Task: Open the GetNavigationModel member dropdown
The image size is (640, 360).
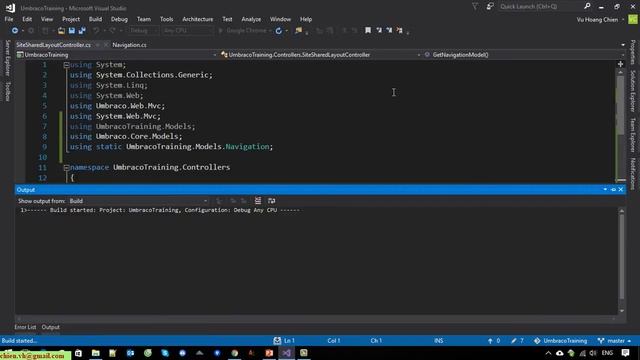Action: click(x=524, y=55)
